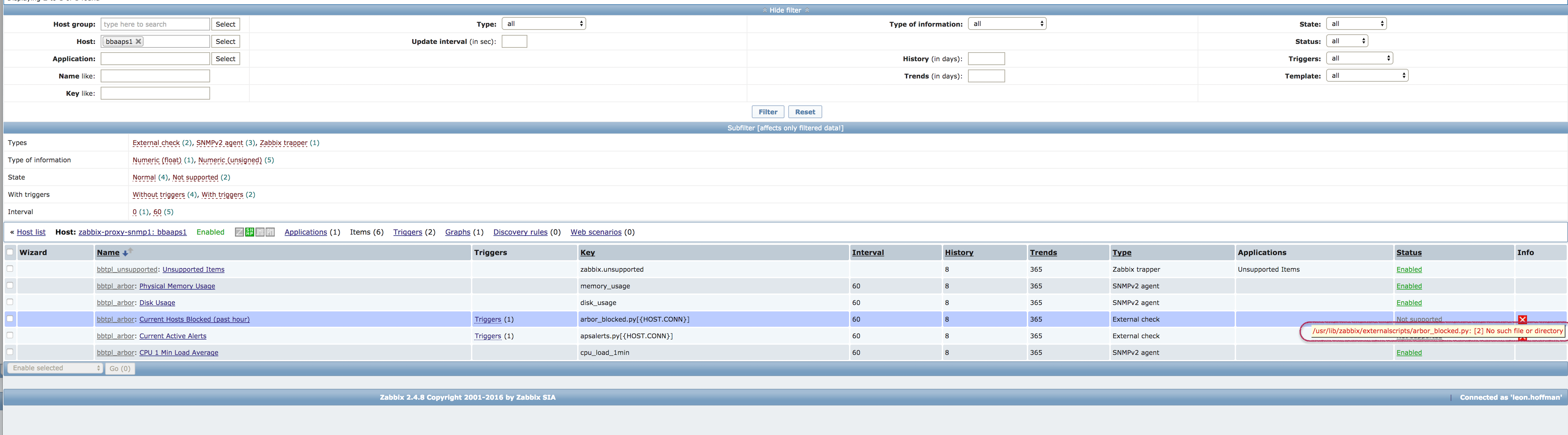This screenshot has height=435, width=1568.
Task: Click the Name like input field
Action: coord(155,76)
